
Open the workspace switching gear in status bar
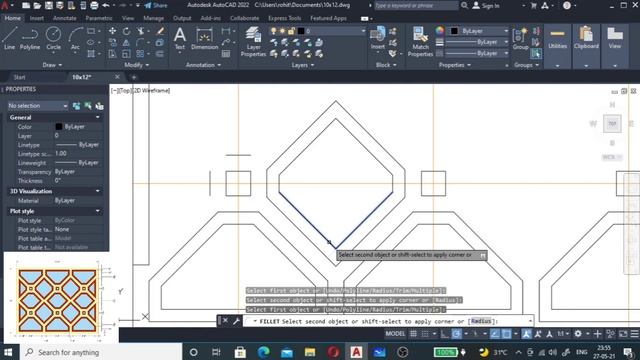[578, 334]
